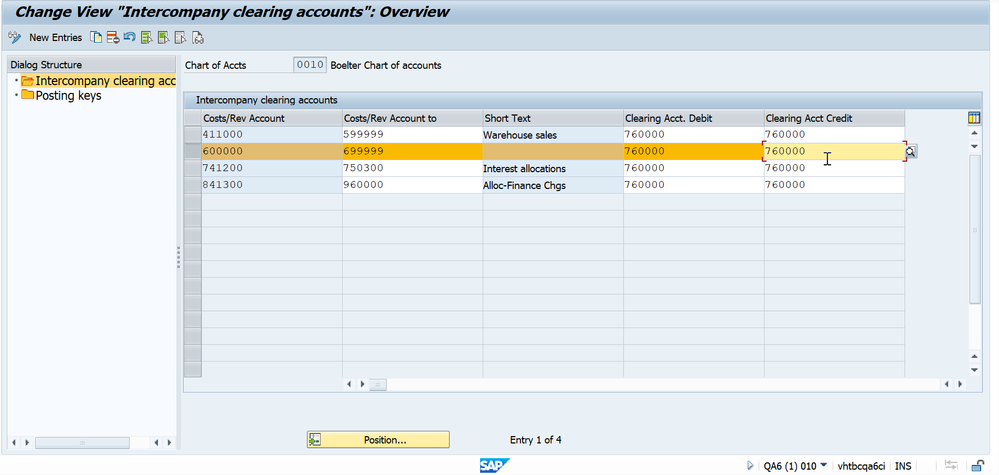Click the Delete row icon

[x=113, y=38]
